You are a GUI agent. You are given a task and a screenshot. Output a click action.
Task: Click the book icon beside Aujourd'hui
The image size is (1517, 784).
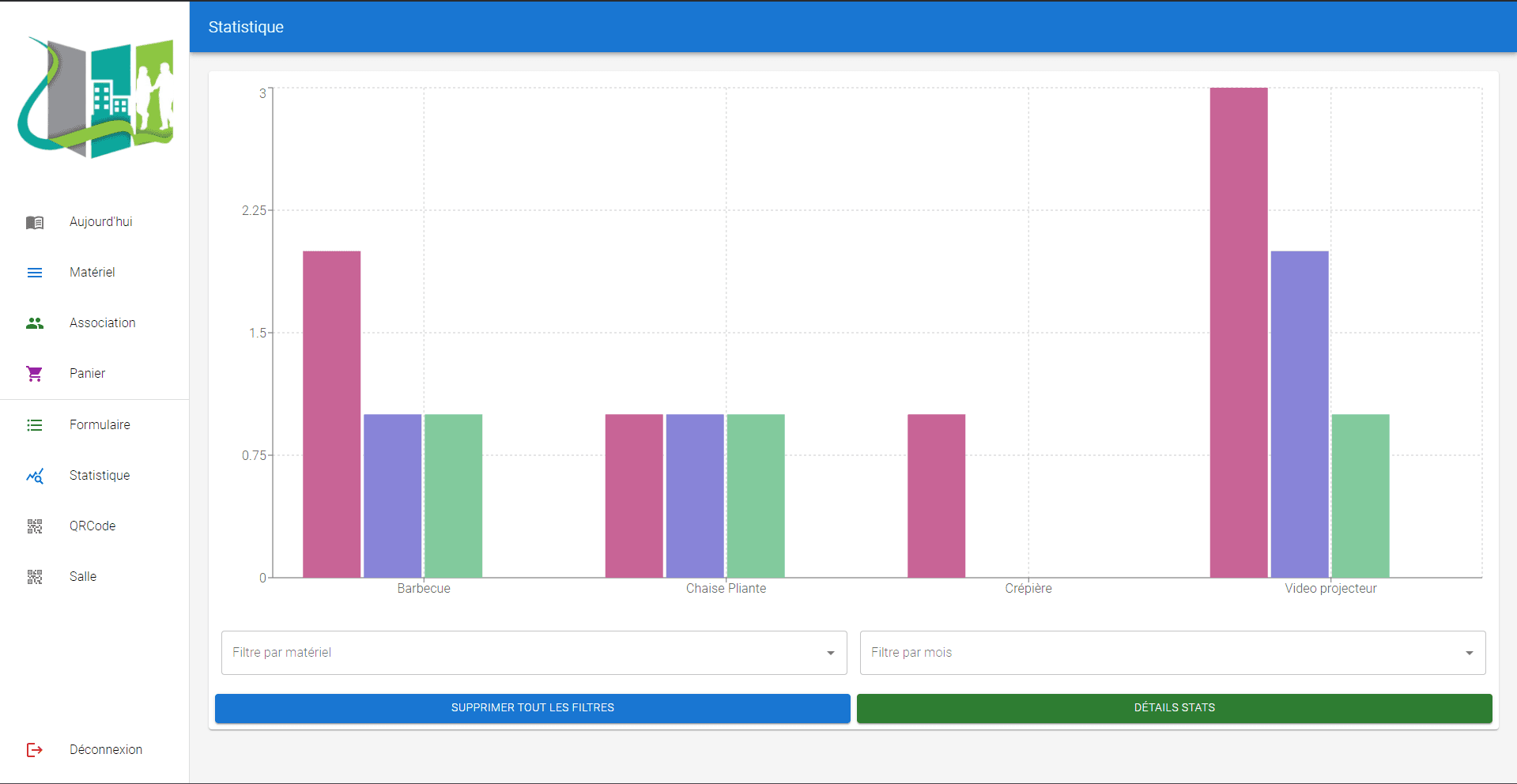pyautogui.click(x=35, y=222)
